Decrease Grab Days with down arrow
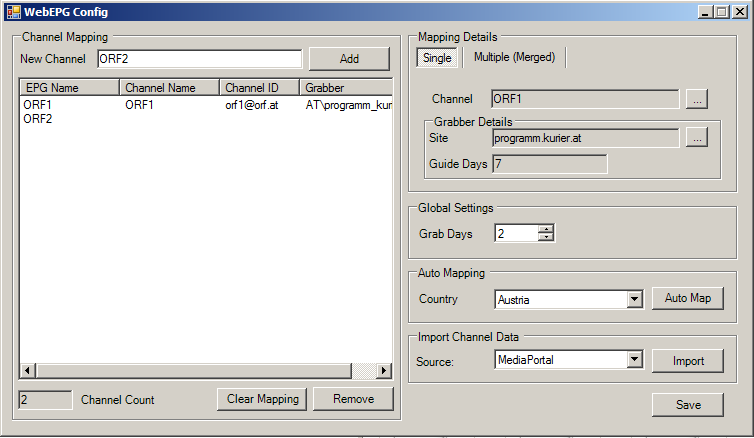Screen dimensions: 754x438 (546, 237)
